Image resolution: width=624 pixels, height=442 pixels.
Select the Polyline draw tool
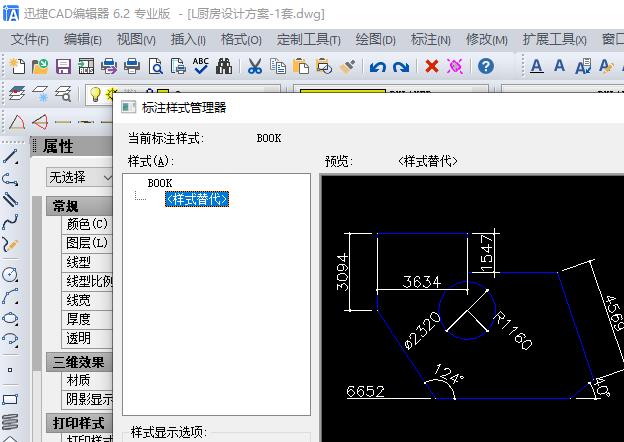coord(10,179)
